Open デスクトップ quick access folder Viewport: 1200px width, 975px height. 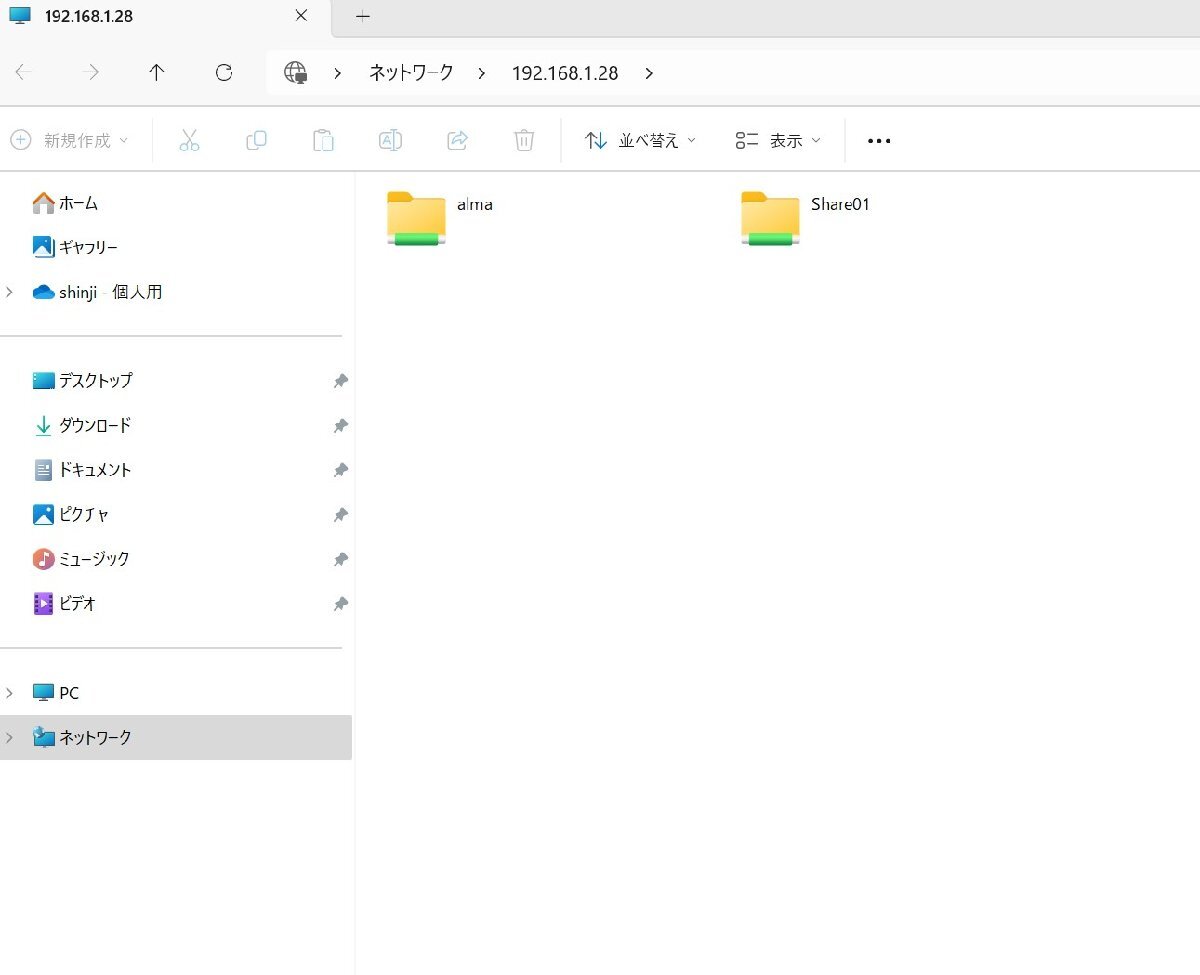[82, 380]
